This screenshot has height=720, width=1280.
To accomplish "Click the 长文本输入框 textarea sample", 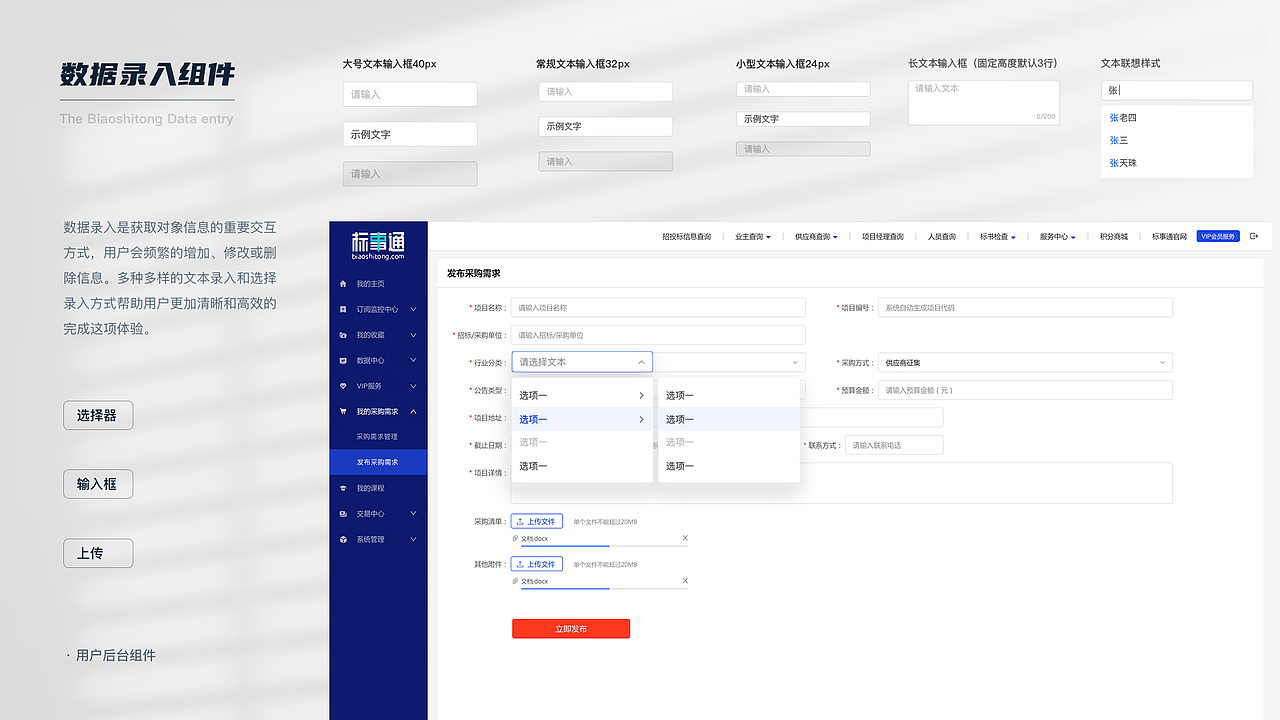I will (x=983, y=101).
